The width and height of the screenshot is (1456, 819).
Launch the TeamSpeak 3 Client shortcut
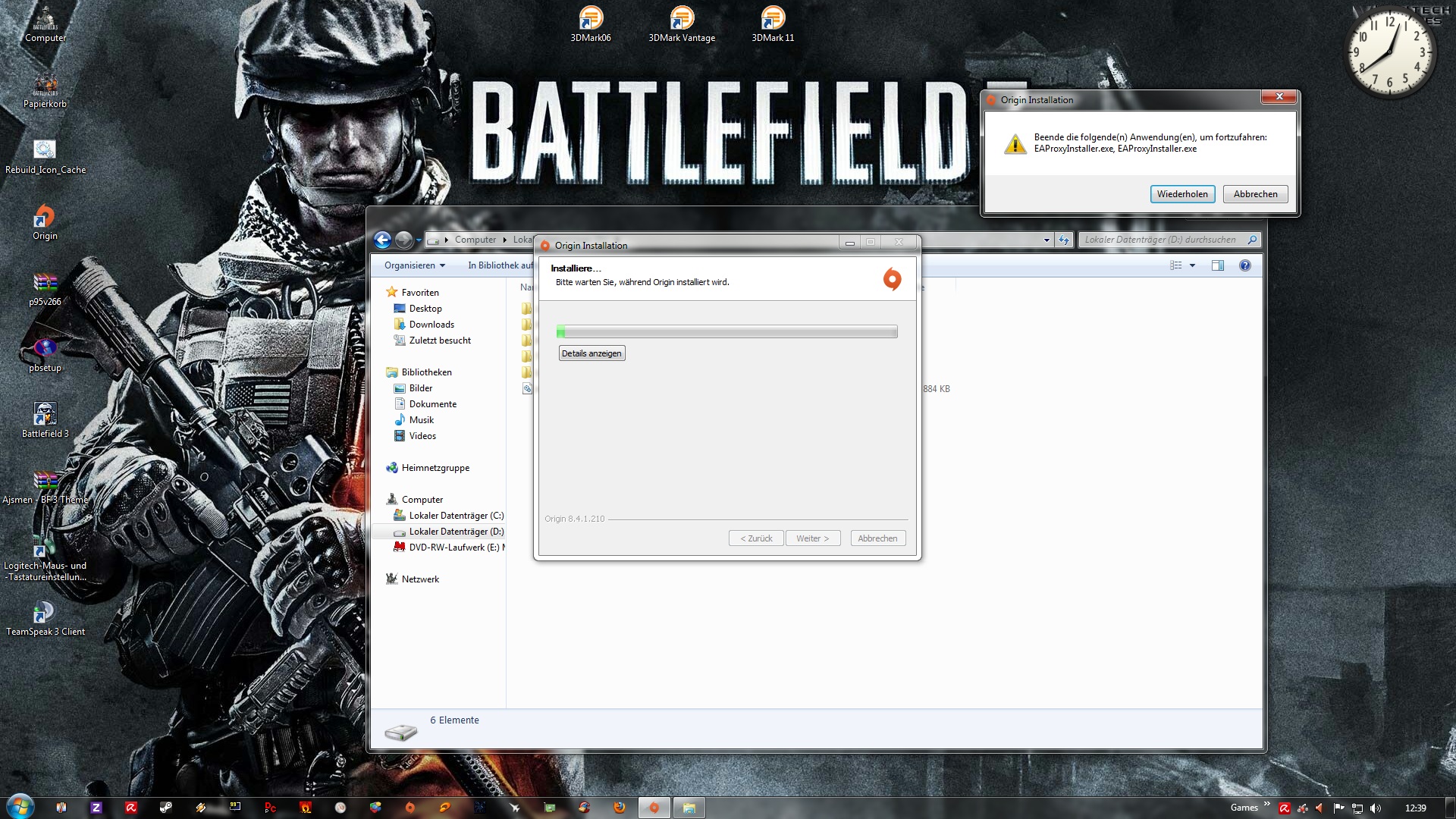click(x=45, y=618)
